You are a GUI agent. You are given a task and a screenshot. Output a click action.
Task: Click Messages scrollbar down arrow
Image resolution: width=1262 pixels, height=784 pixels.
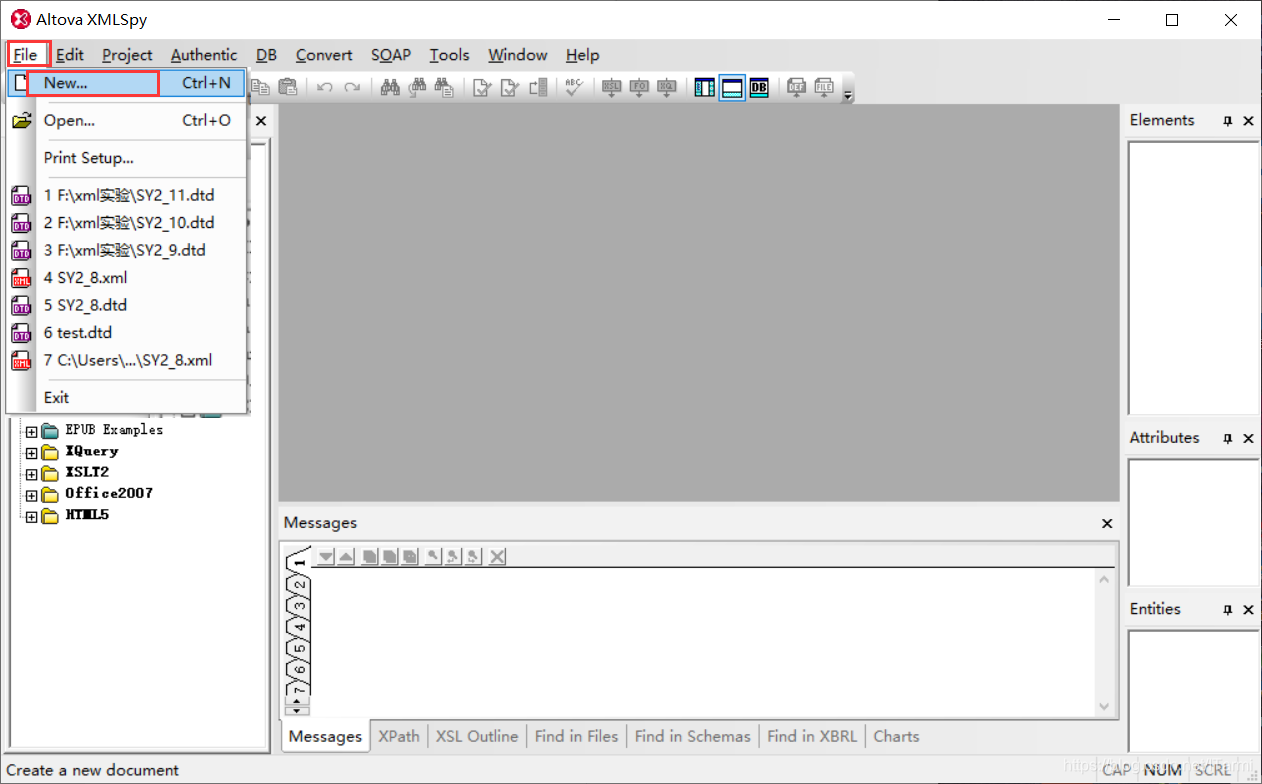point(1104,706)
